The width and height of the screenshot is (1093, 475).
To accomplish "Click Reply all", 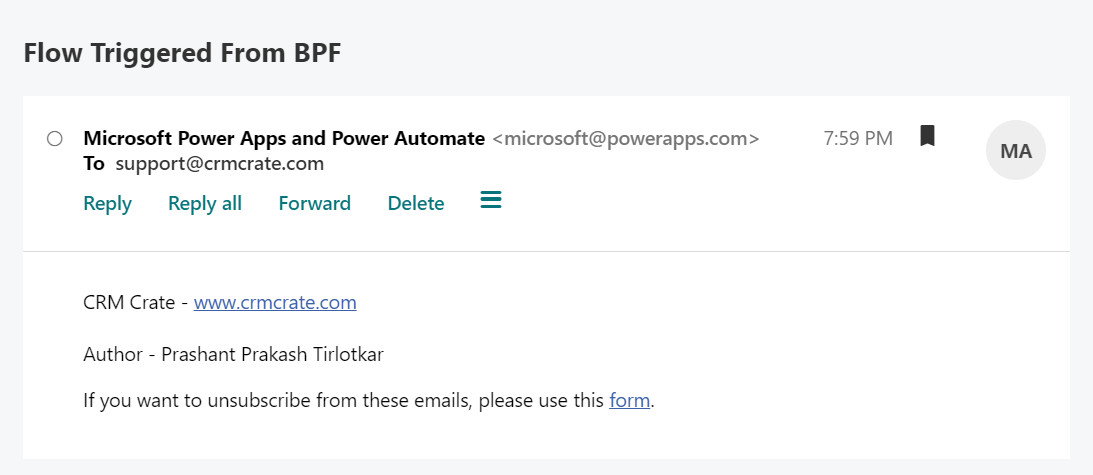I will [x=205, y=203].
